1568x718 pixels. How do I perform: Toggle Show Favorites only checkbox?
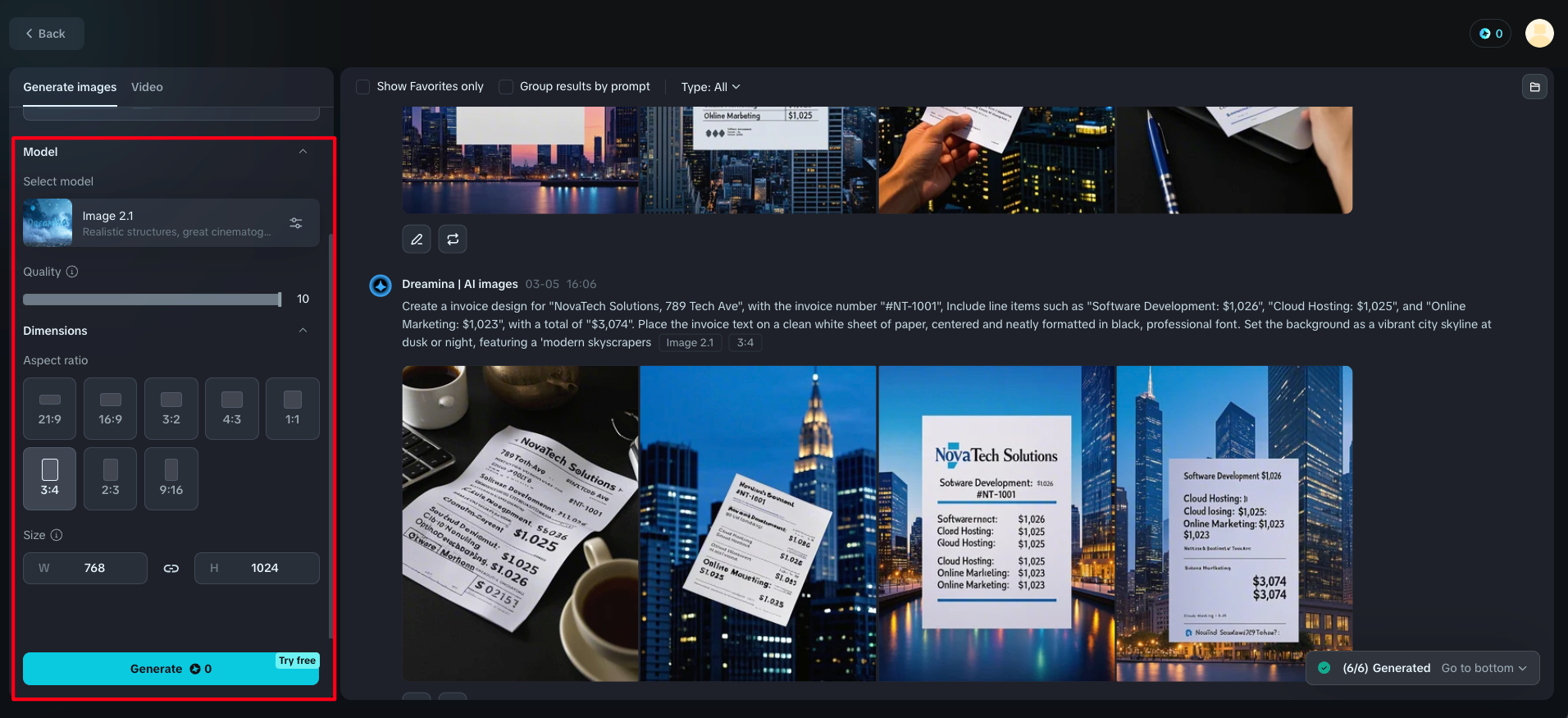(x=362, y=87)
